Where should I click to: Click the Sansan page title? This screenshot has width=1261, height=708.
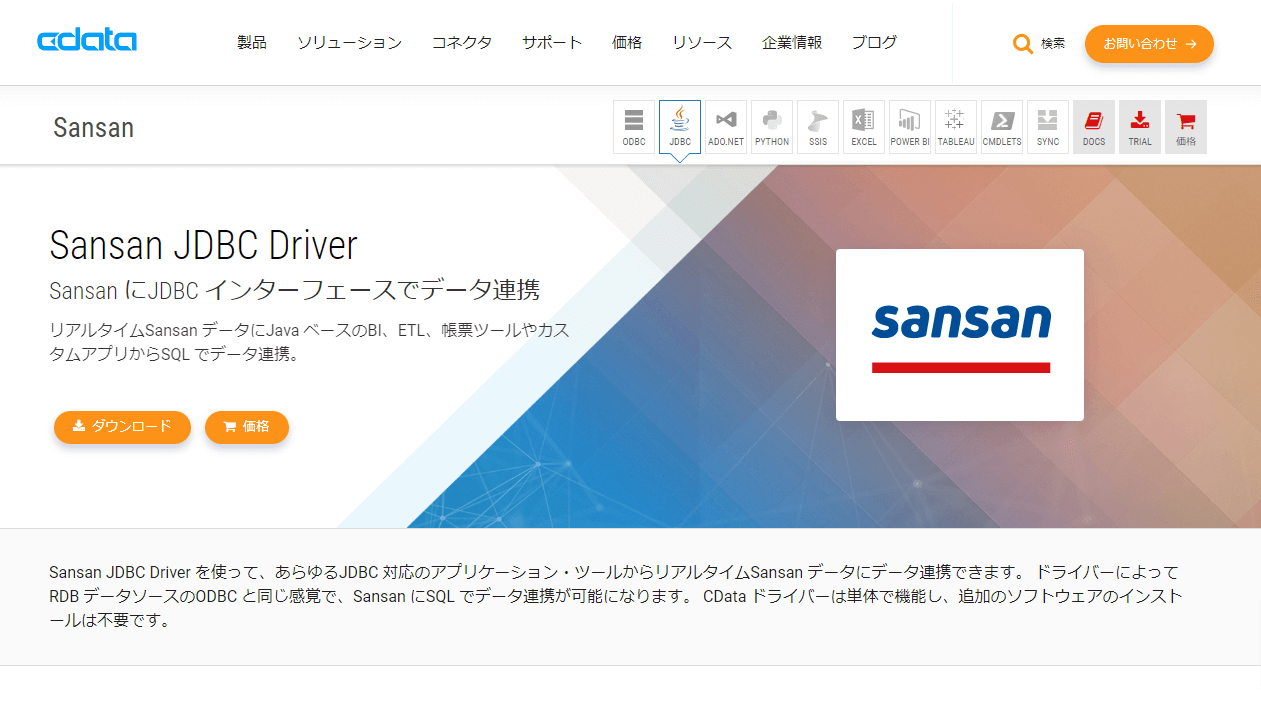(93, 128)
